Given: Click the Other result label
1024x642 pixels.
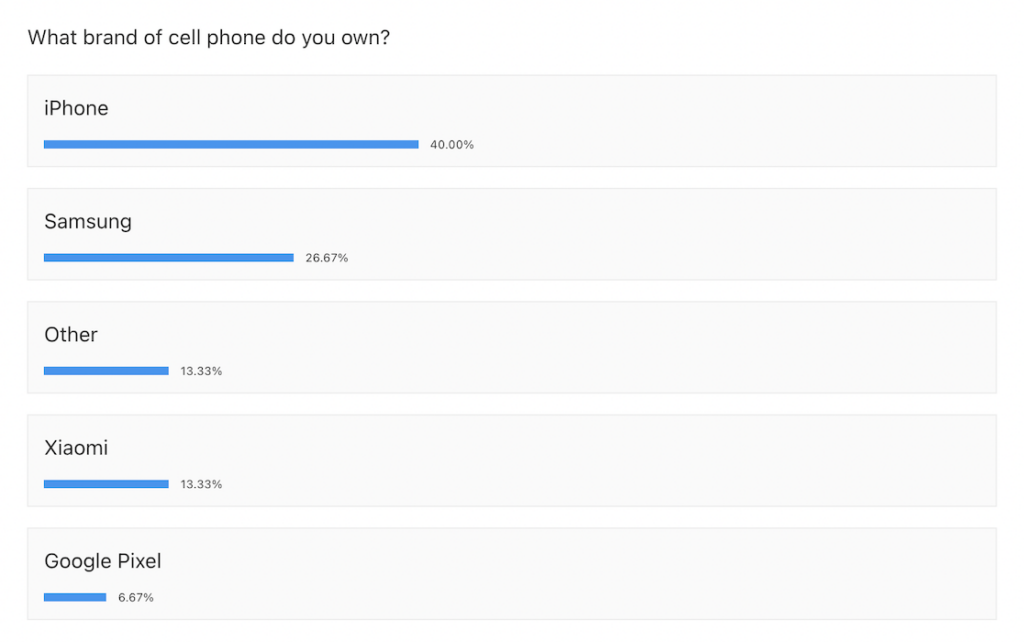Looking at the screenshot, I should tap(71, 335).
